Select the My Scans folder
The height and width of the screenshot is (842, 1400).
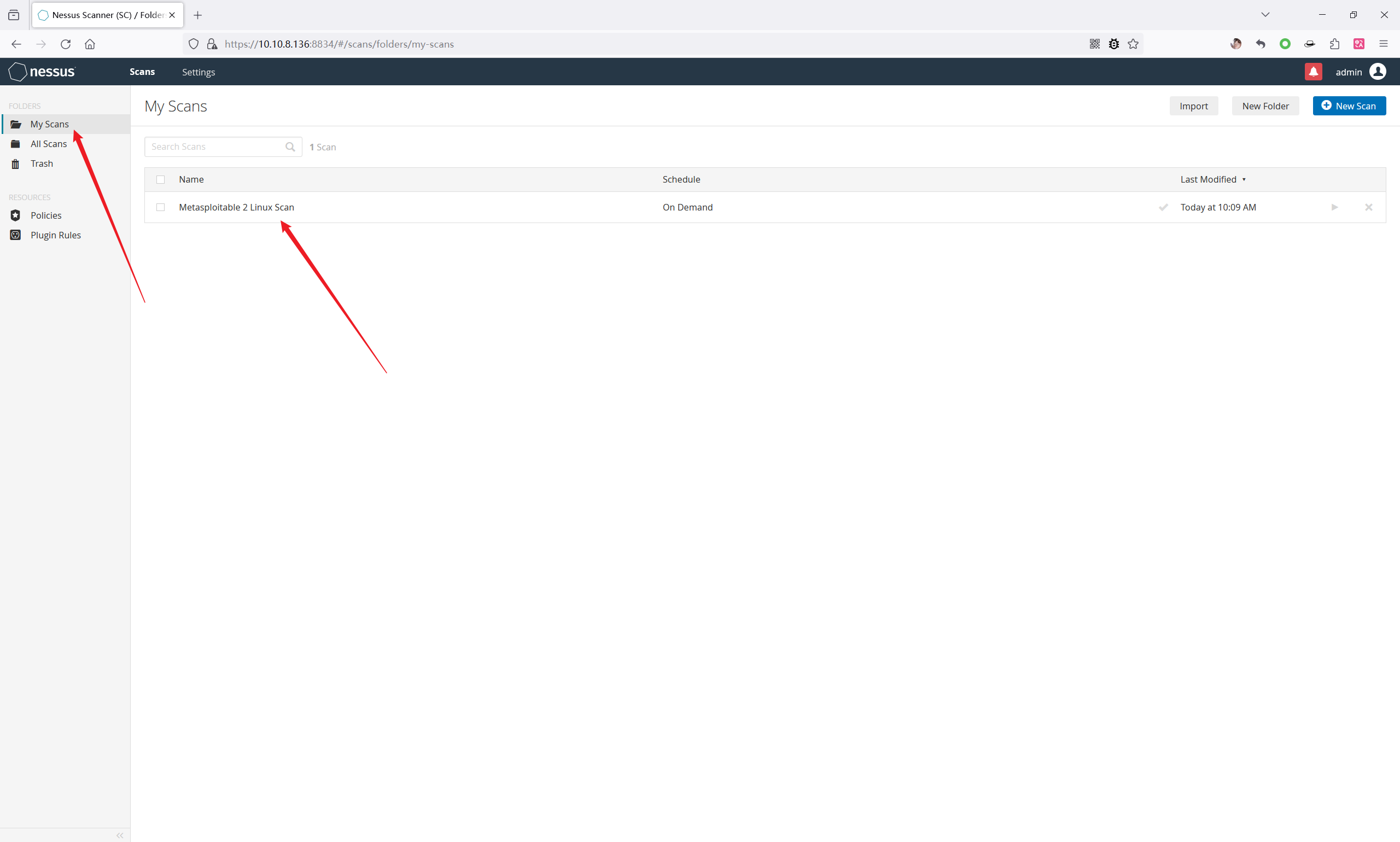pyautogui.click(x=66, y=124)
